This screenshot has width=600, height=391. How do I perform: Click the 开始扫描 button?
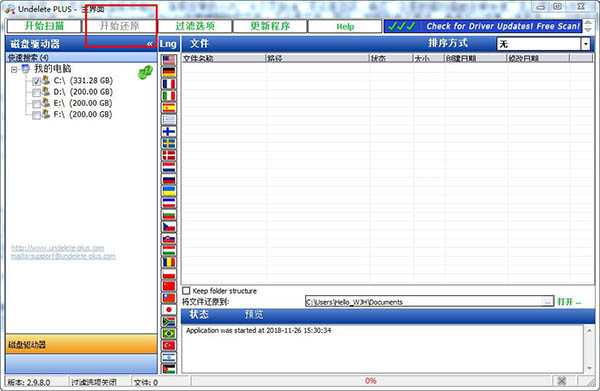(44, 26)
